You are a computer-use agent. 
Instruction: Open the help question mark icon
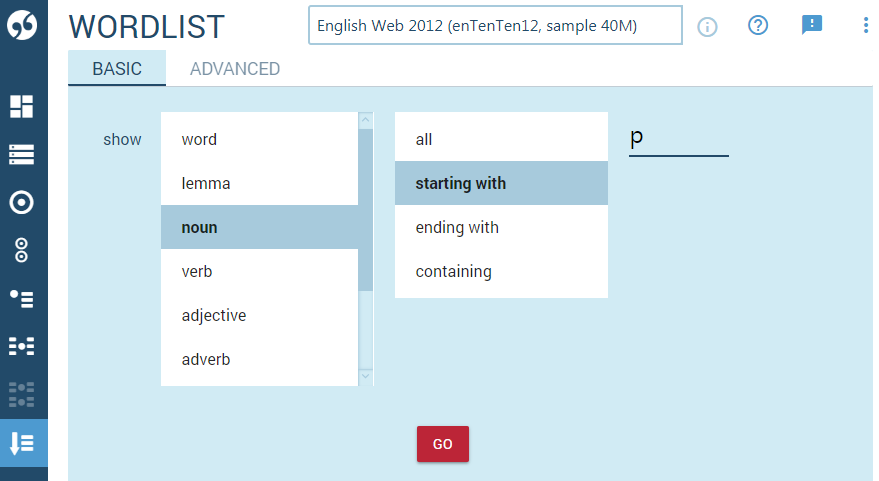point(758,26)
